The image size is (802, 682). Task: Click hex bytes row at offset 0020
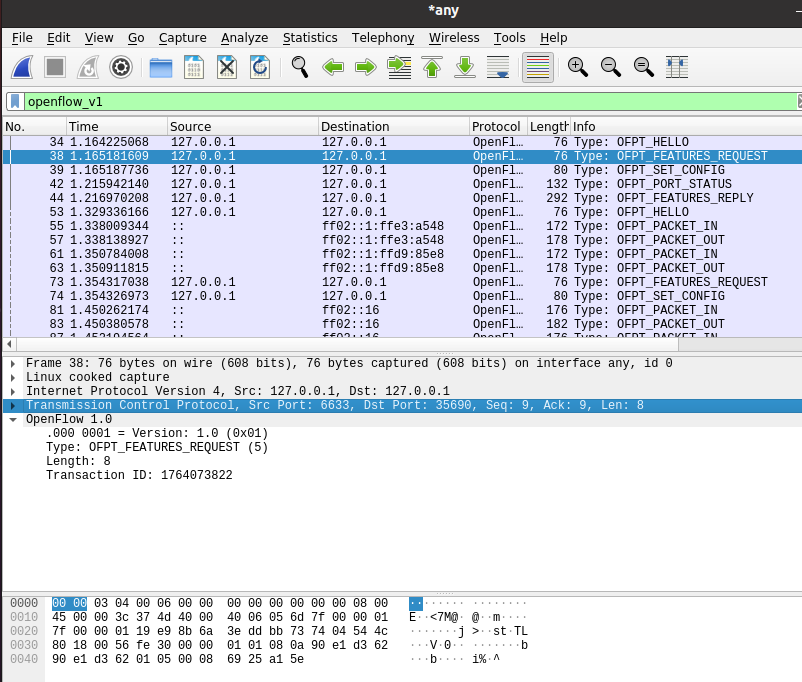[220, 631]
